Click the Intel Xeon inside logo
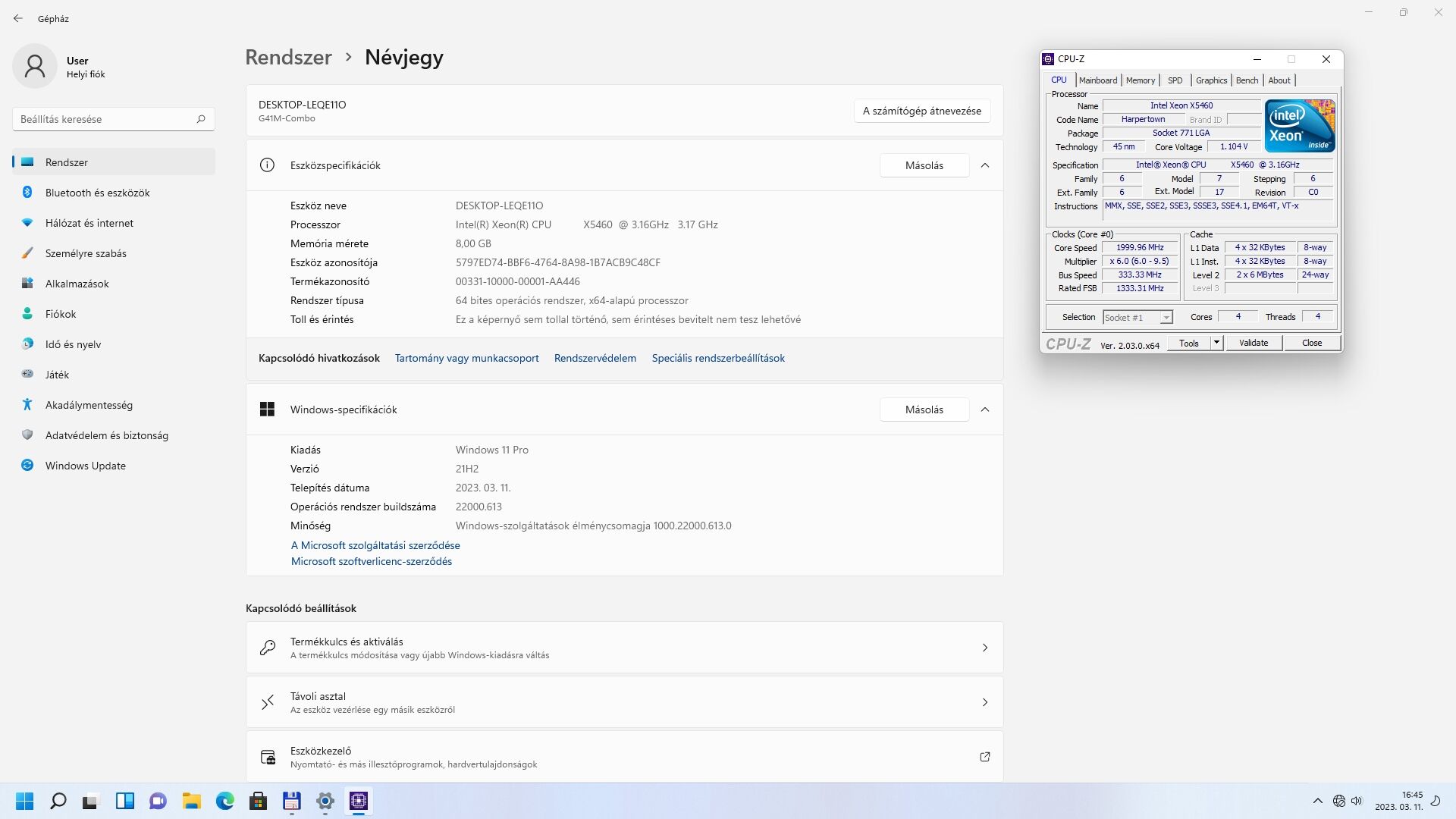The height and width of the screenshot is (819, 1456). click(x=1300, y=126)
